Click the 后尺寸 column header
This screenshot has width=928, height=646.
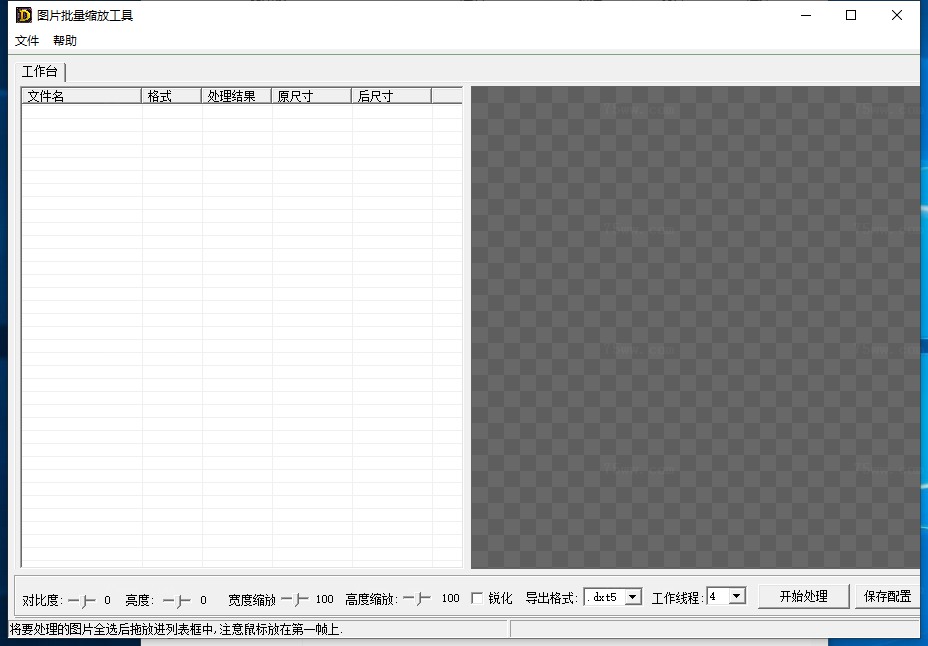[391, 96]
